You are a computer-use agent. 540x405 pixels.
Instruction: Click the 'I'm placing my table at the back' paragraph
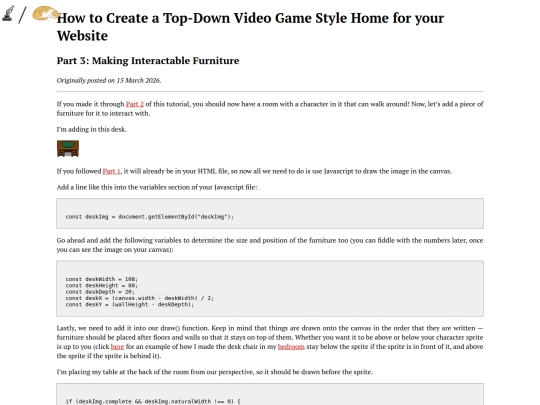[x=215, y=372]
